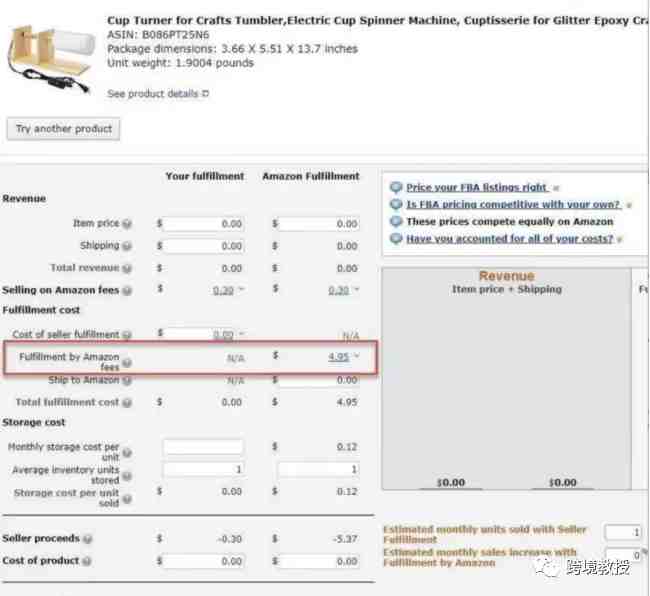650x596 pixels.
Task: Click the Your fulfillment seller proceeds -0.30 value
Action: tap(229, 539)
